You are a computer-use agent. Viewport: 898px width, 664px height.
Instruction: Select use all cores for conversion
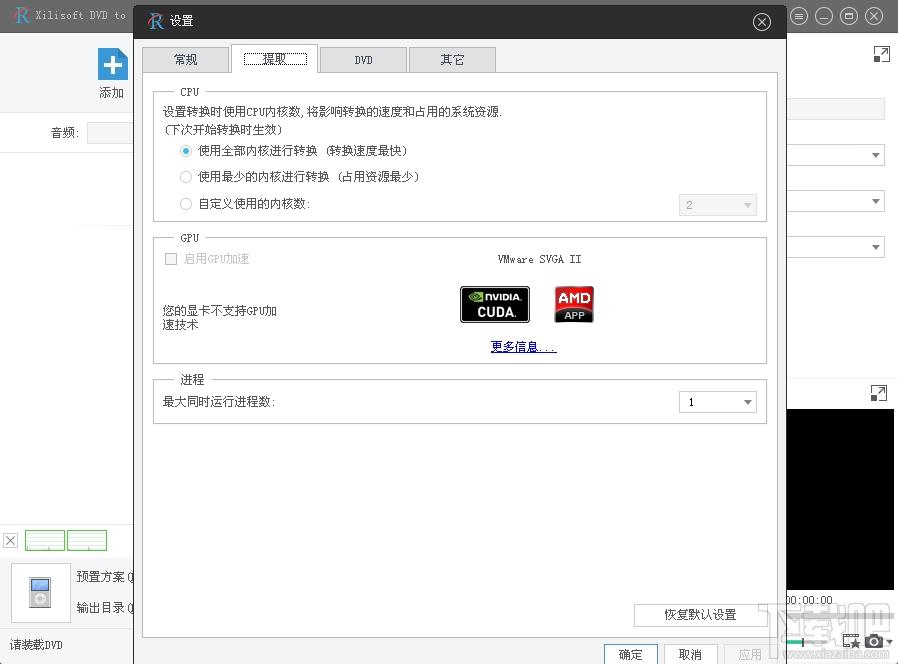[x=186, y=151]
